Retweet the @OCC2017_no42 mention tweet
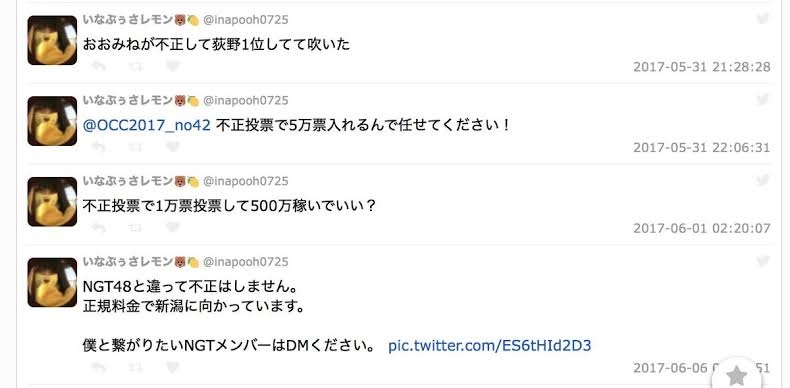 [x=135, y=147]
